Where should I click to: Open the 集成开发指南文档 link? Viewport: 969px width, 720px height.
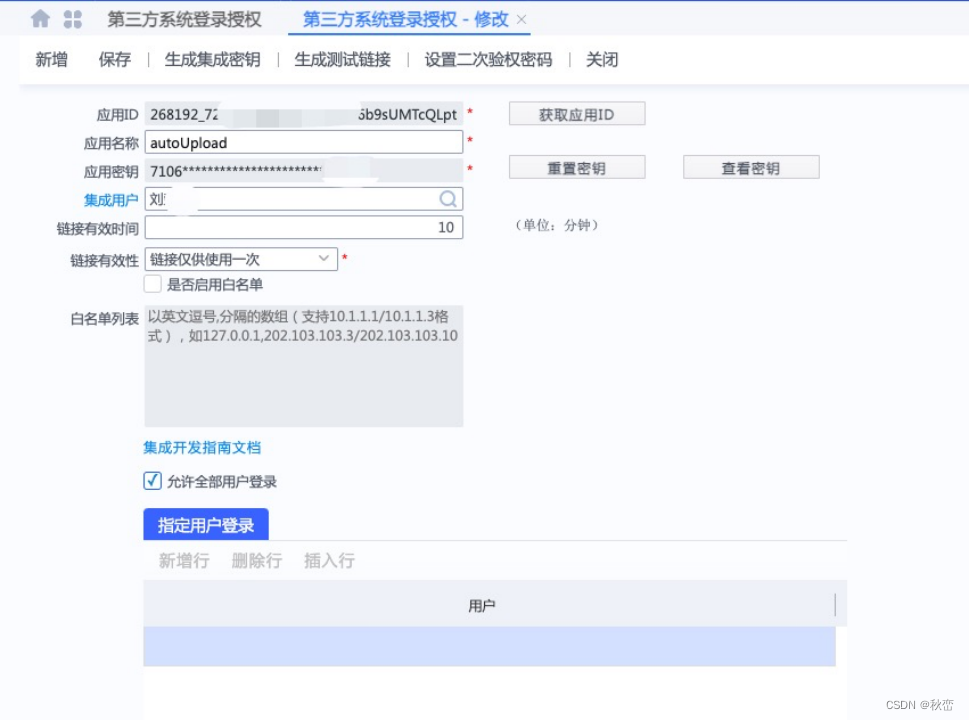202,447
